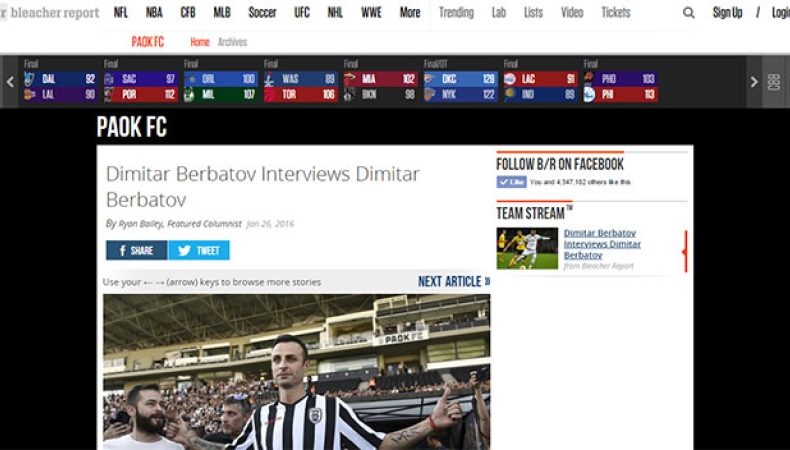Click the article headline Dimitar Berbatov Interviews
The width and height of the screenshot is (790, 450).
point(262,186)
